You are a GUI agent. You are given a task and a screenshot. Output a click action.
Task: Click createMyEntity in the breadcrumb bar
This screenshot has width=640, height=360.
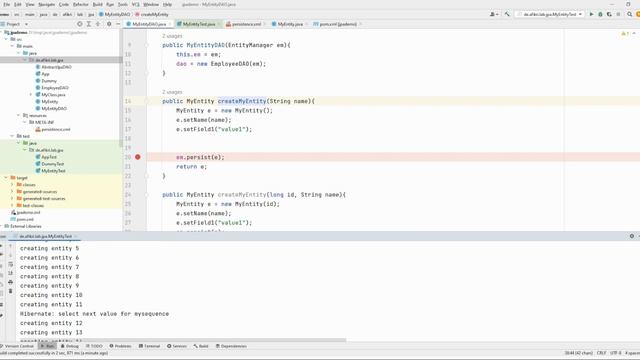tap(151, 14)
